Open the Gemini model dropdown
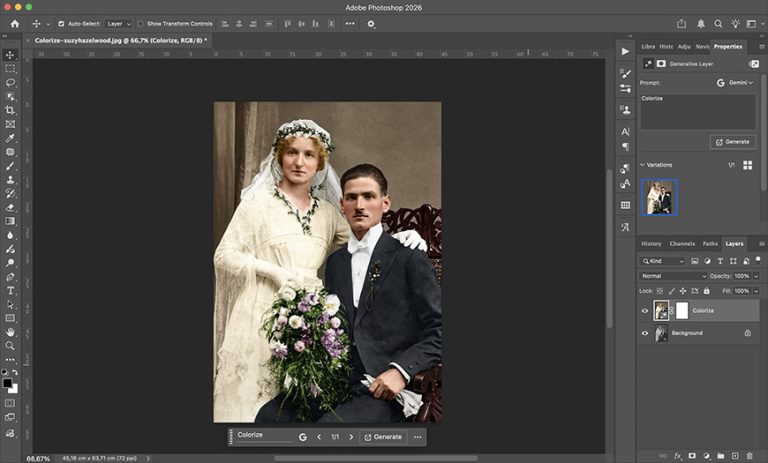The height and width of the screenshot is (463, 768). [x=734, y=83]
